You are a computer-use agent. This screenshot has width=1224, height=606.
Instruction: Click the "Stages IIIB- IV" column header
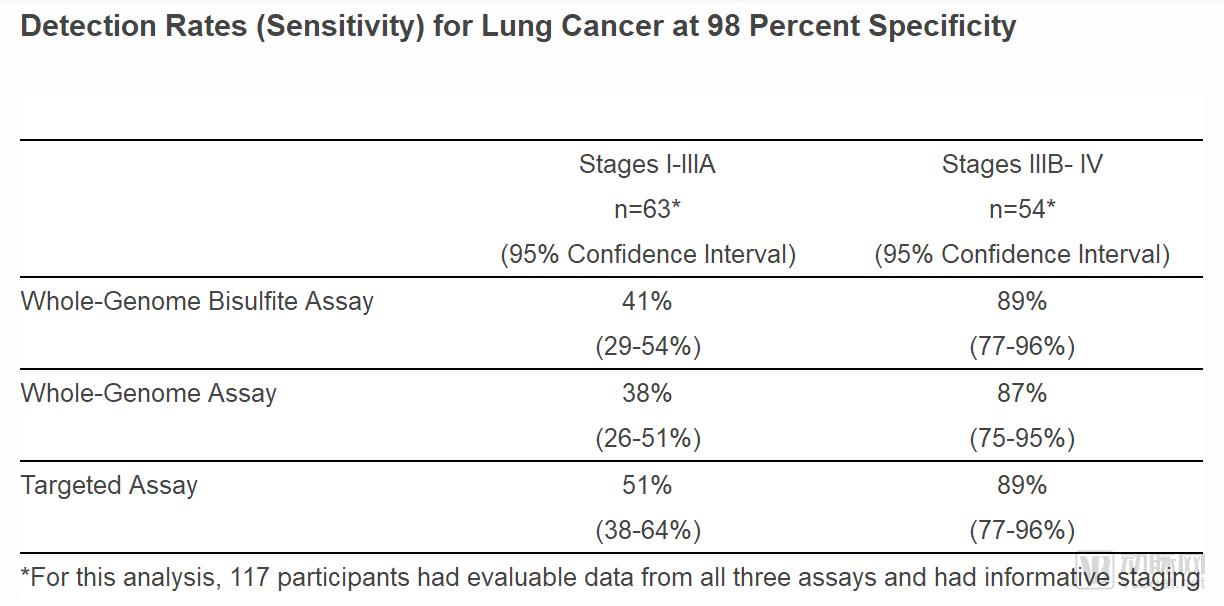1021,164
